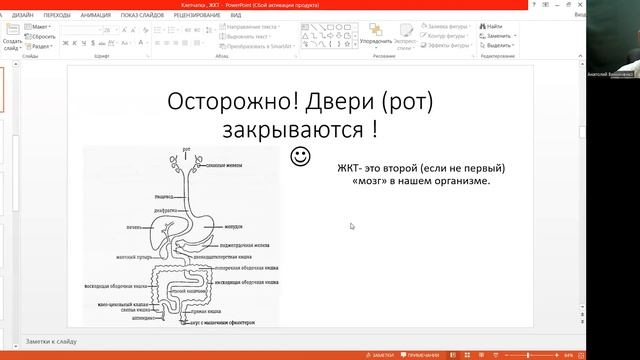640x360 pixels.
Task: Open the ВИД (View) tab
Action: (x=236, y=15)
